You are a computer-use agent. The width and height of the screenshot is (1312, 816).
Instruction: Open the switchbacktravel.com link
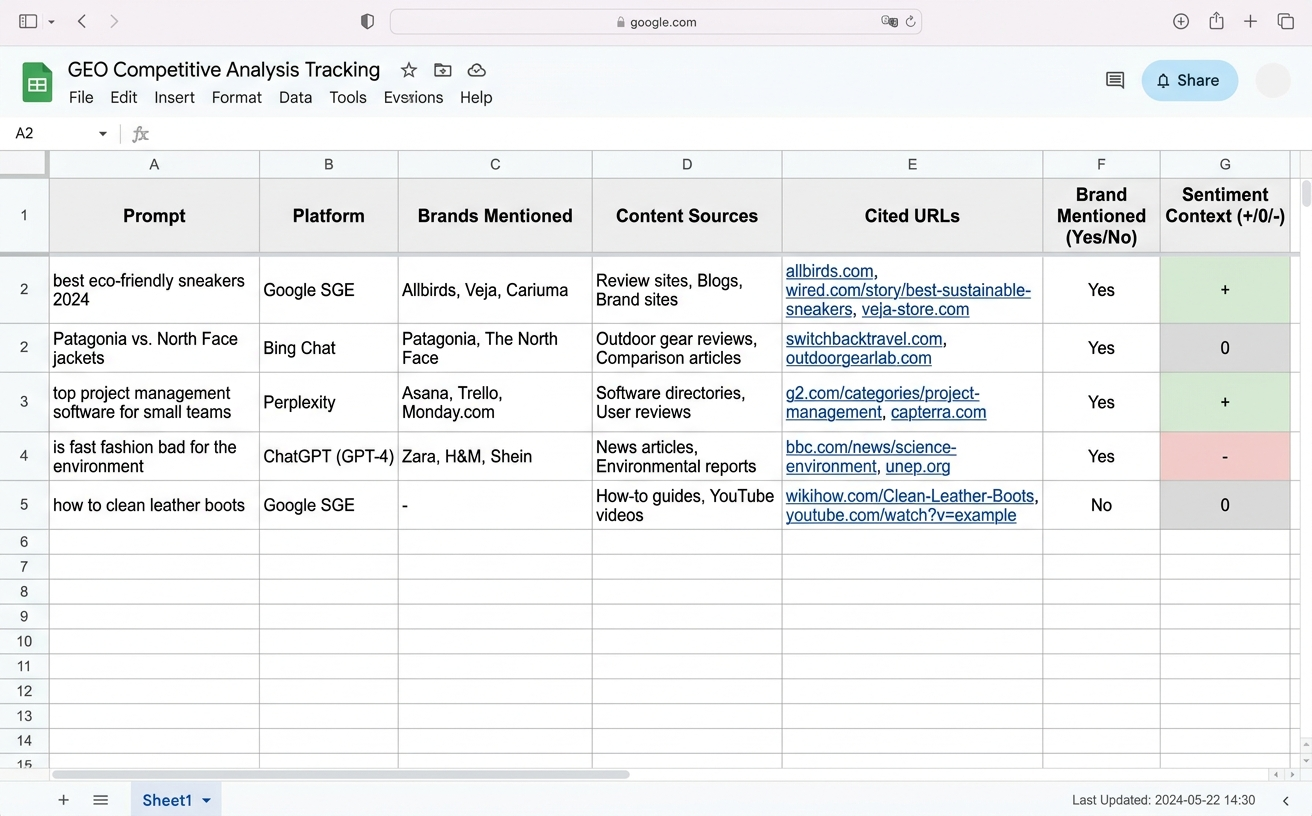[864, 339]
